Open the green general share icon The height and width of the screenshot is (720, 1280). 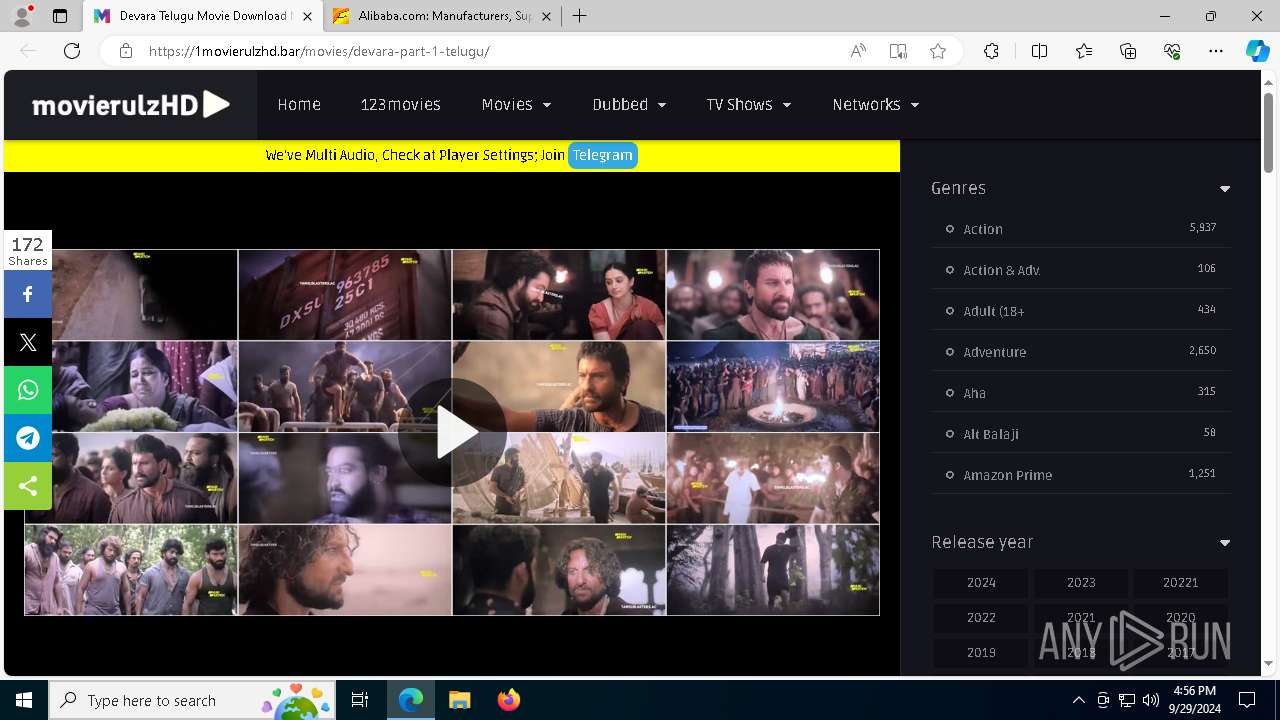tap(28, 486)
